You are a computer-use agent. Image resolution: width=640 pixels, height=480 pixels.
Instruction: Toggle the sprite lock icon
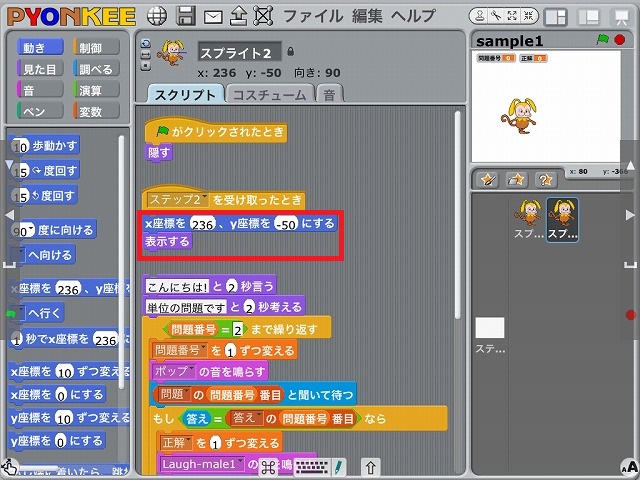[x=291, y=51]
